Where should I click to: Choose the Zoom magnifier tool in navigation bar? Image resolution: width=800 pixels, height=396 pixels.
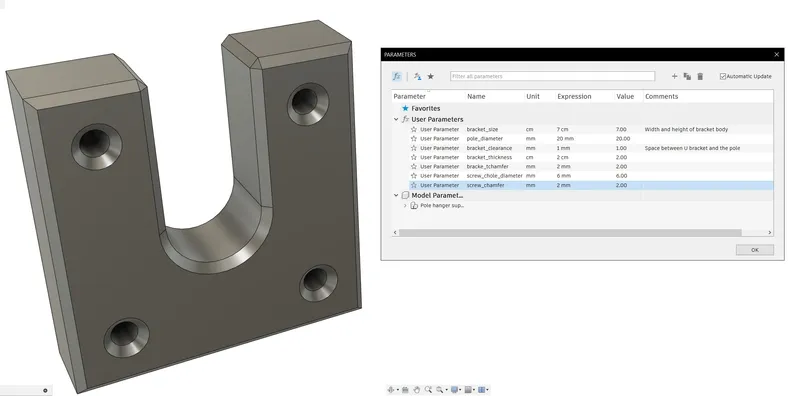pos(429,390)
